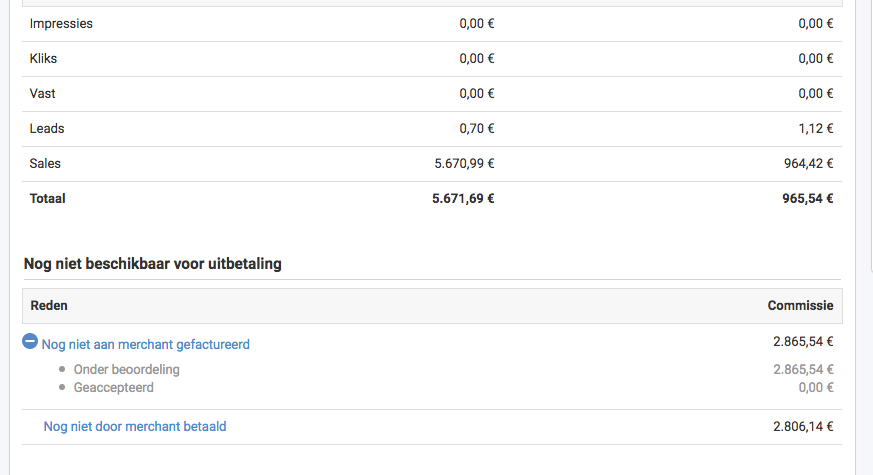Open 'Nog niet door merchant betaald' link
Screen dimensions: 873x475
tap(135, 427)
